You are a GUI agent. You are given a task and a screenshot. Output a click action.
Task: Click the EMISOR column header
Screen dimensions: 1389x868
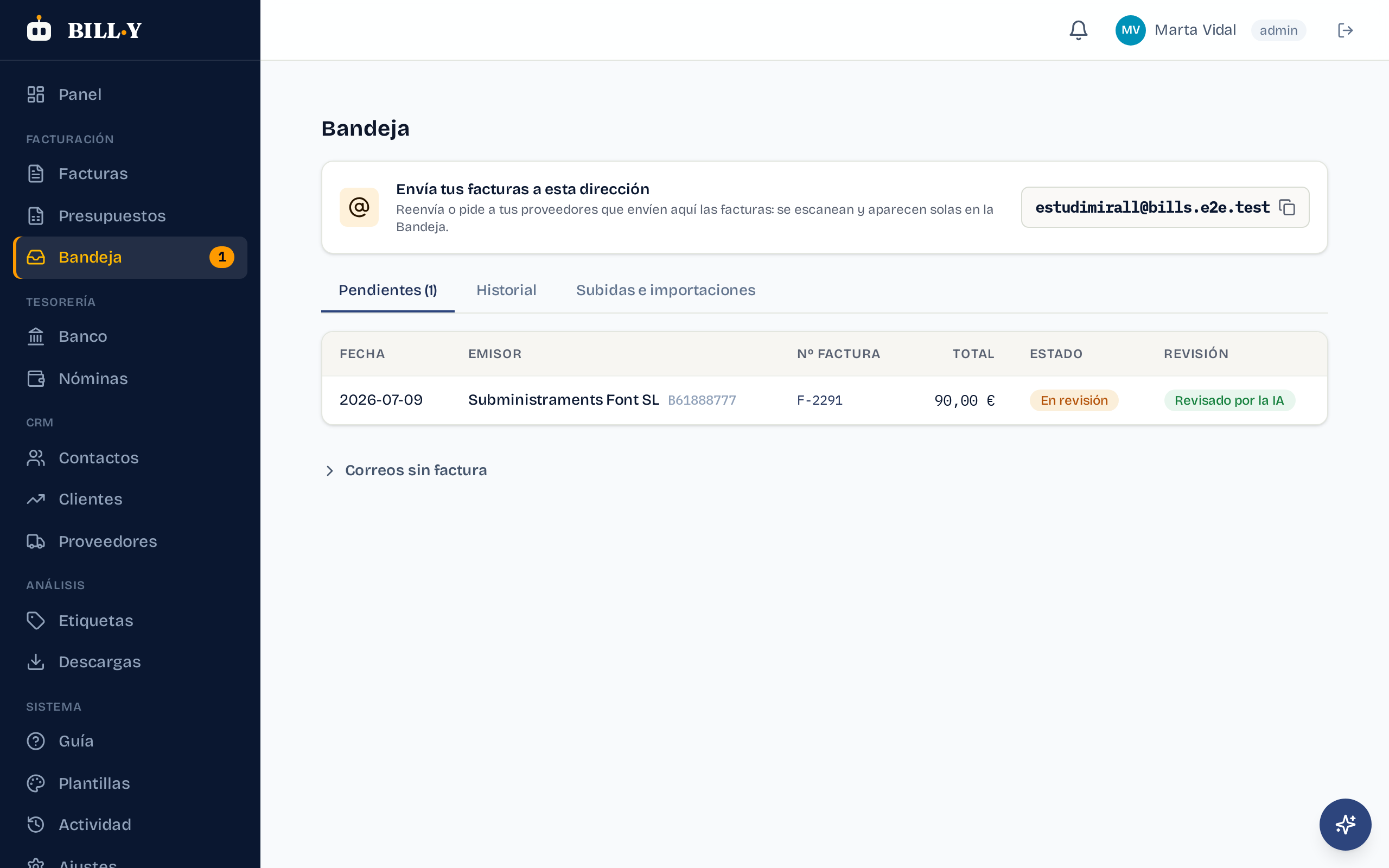pyautogui.click(x=495, y=354)
